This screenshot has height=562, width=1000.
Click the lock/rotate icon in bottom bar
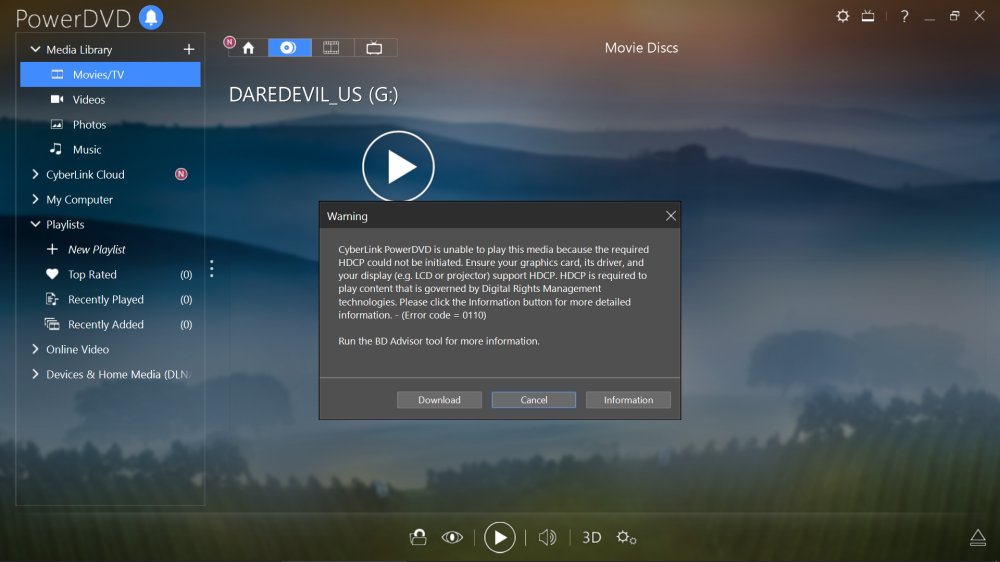(x=418, y=537)
